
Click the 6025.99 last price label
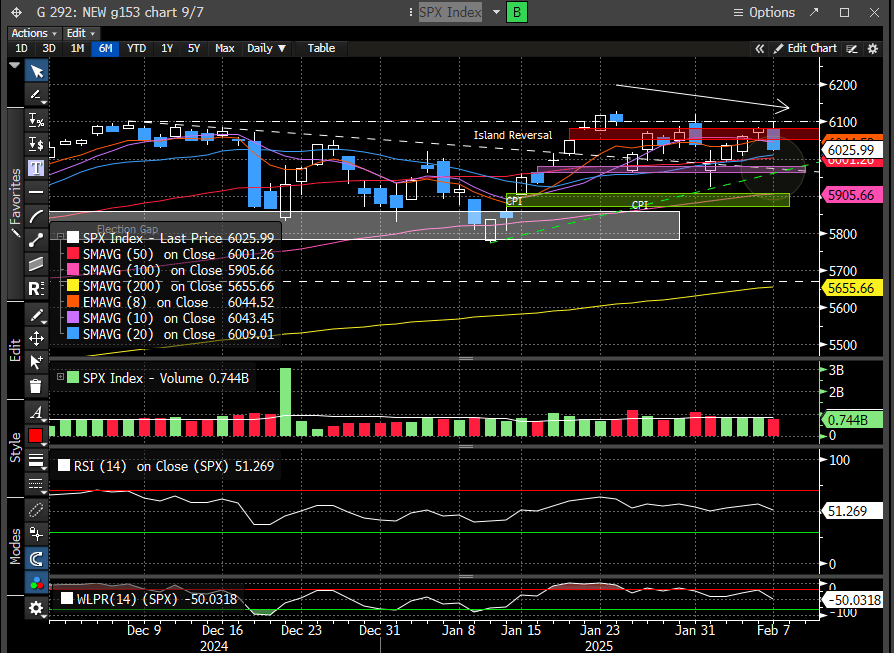[x=851, y=150]
